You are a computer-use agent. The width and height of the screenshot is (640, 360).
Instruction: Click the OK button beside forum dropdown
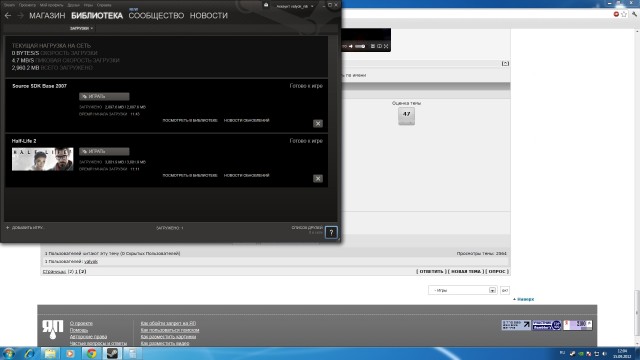tap(505, 290)
